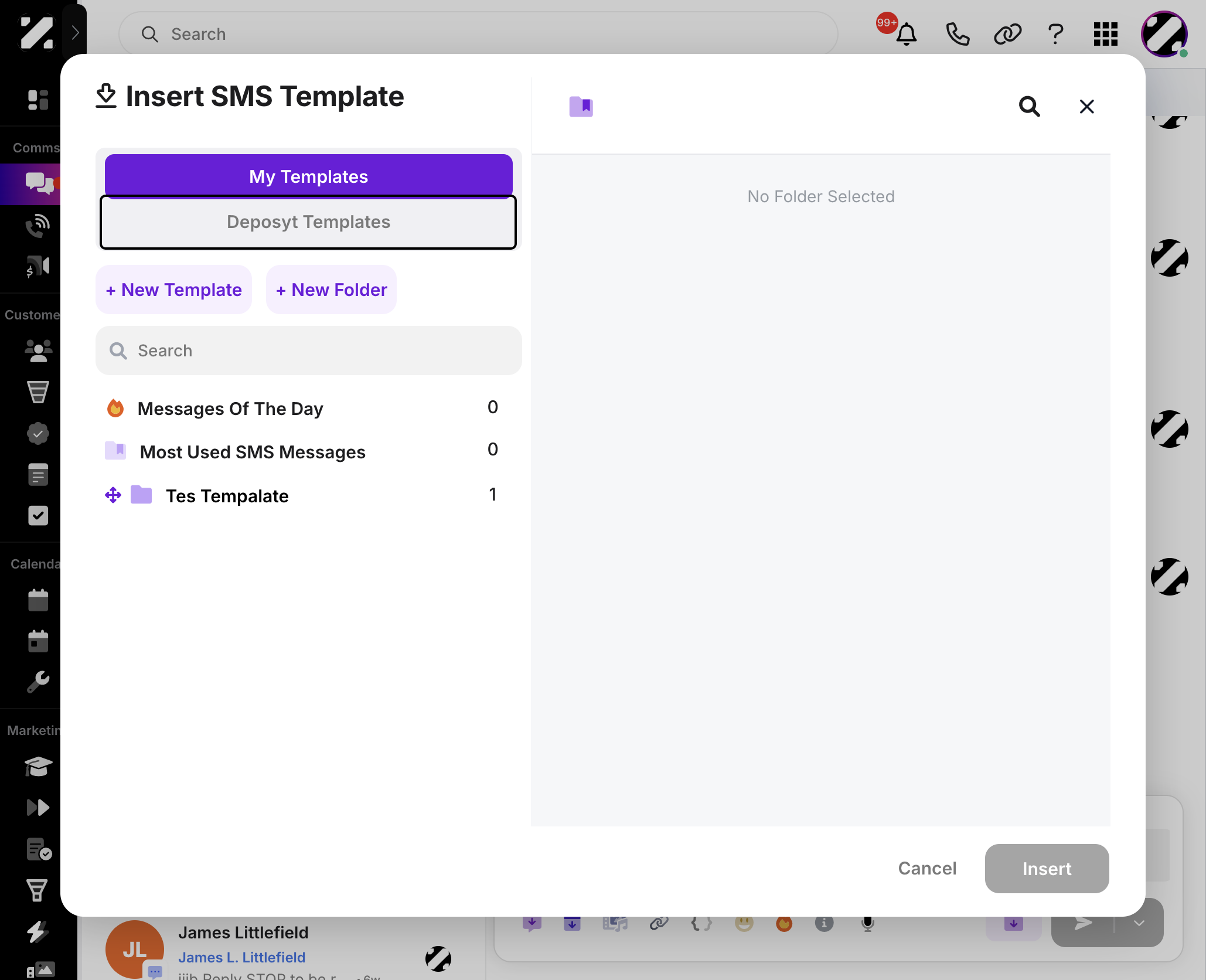Image resolution: width=1206 pixels, height=980 pixels.
Task: Click the Insert button
Action: coord(1047,868)
